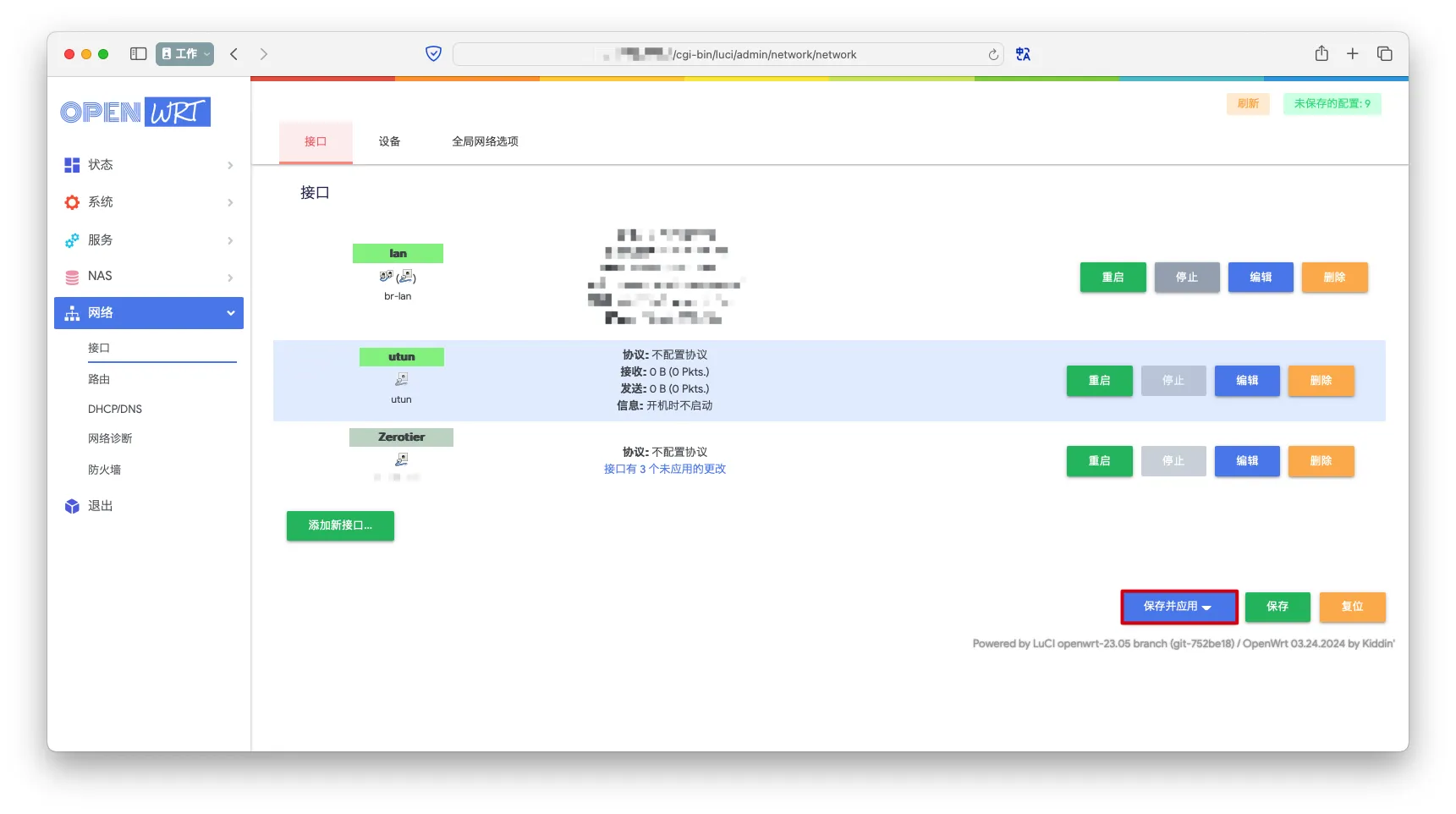The height and width of the screenshot is (814, 1456).
Task: Open a new tab with plus icon
Action: [1353, 54]
